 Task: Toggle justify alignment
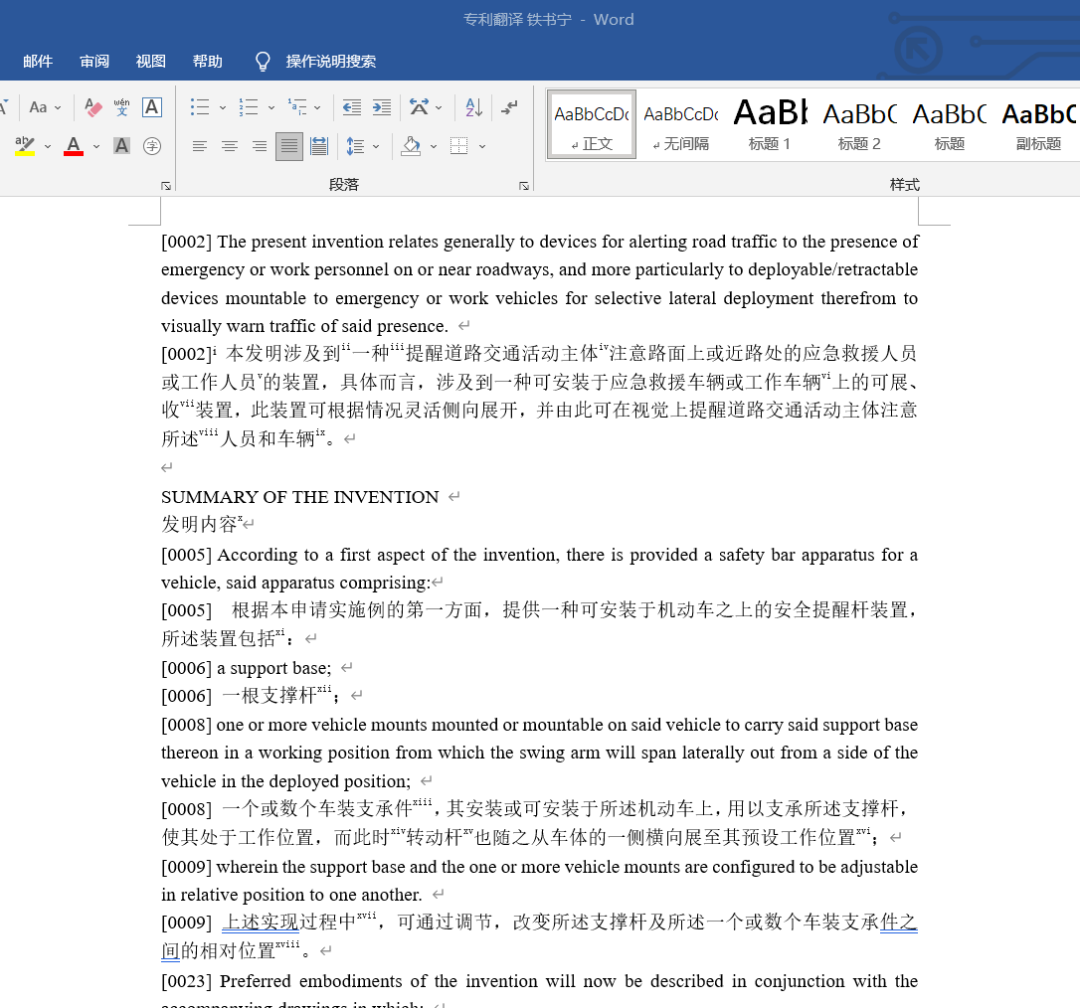(x=289, y=146)
